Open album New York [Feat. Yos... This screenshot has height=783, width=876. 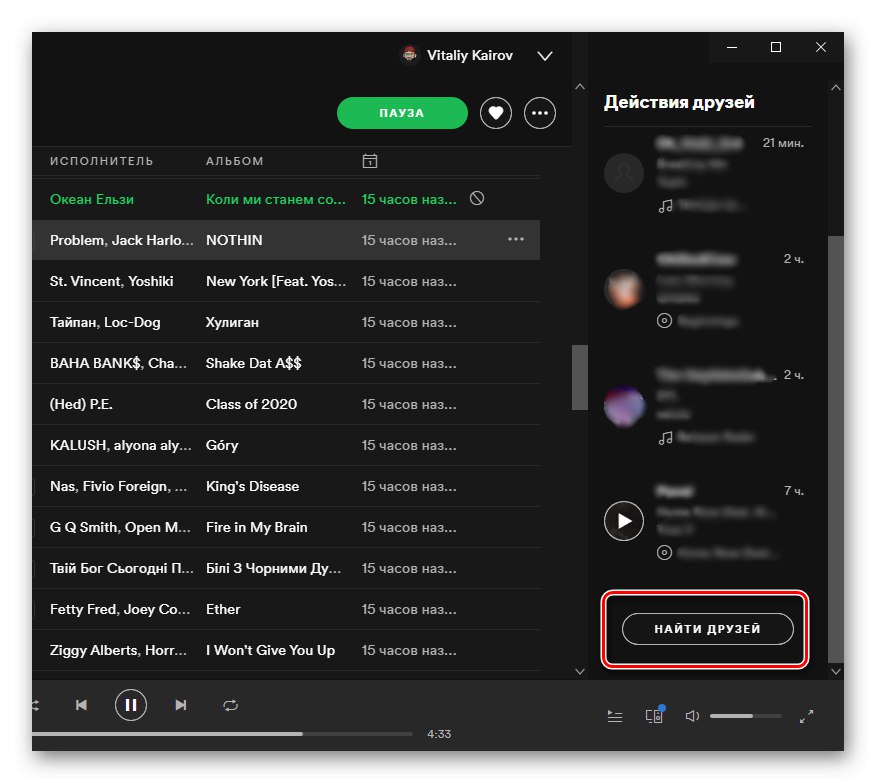coord(276,281)
